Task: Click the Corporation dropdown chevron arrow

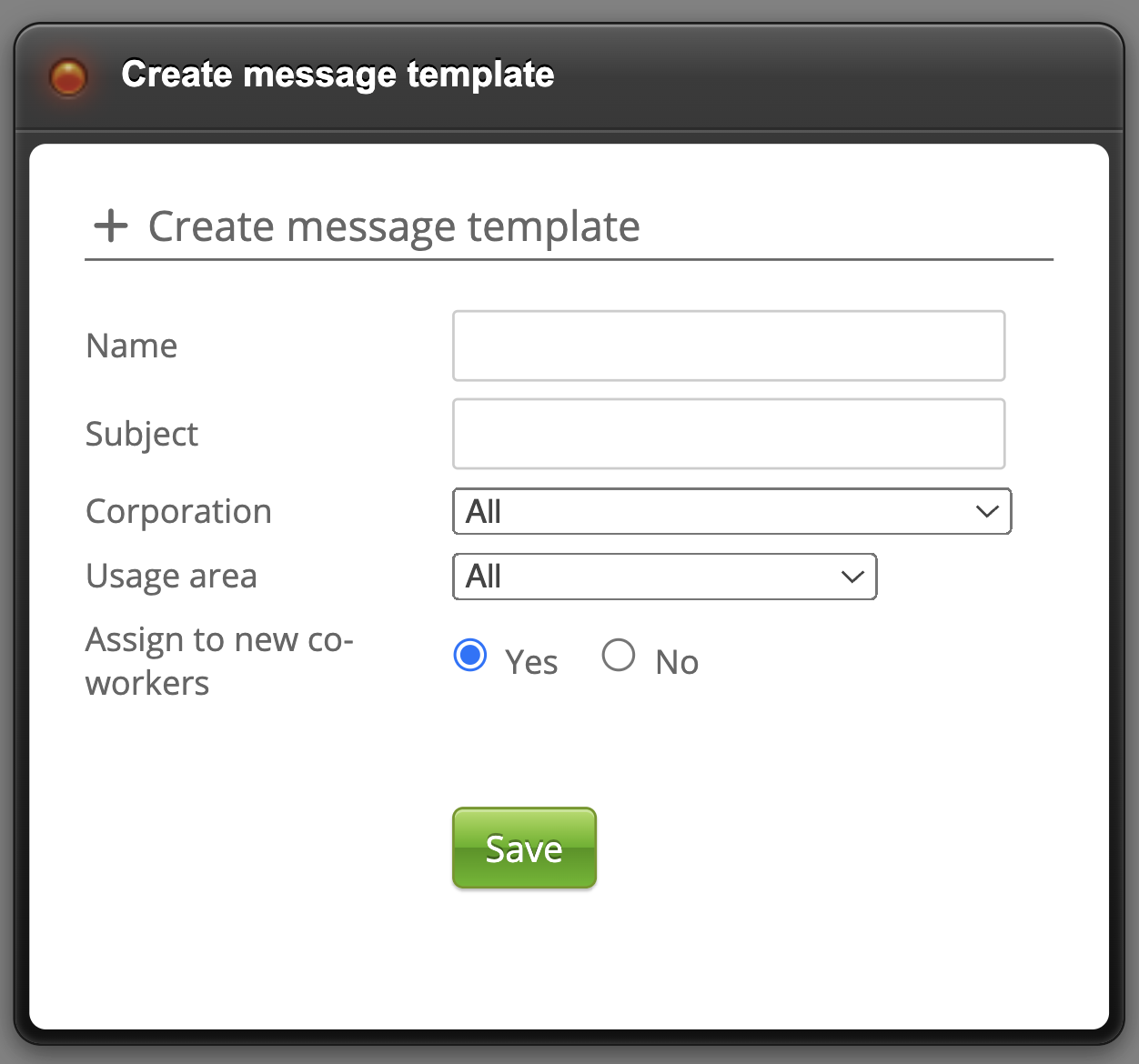Action: click(987, 512)
